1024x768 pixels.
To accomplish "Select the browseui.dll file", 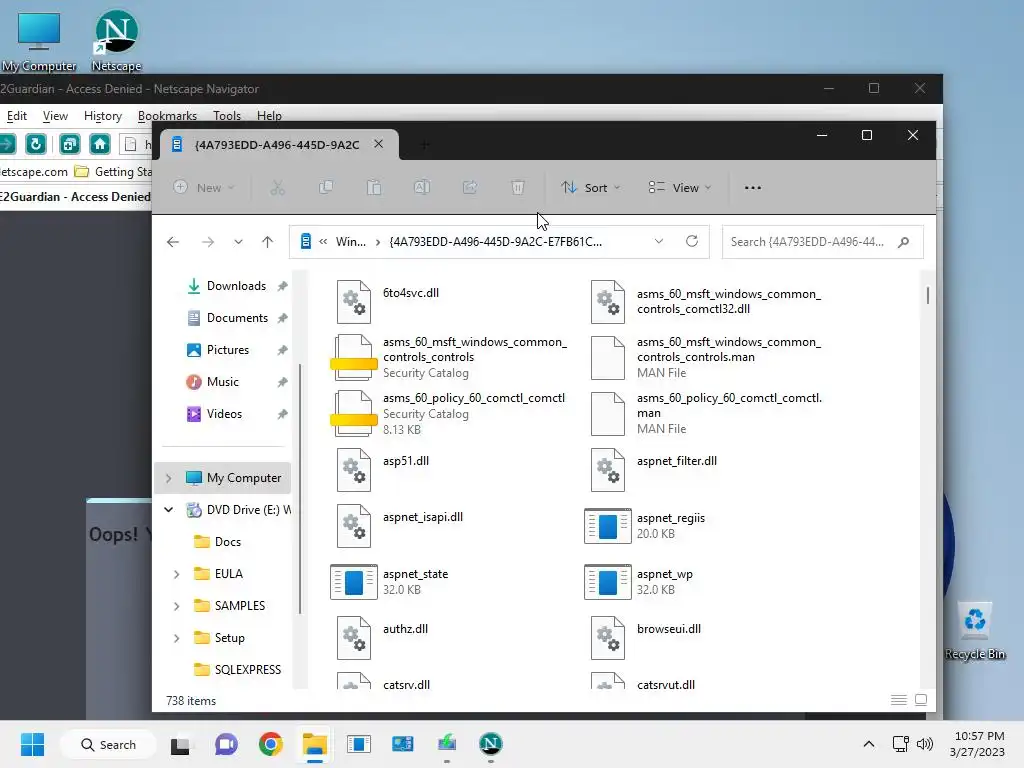I will [x=647, y=637].
